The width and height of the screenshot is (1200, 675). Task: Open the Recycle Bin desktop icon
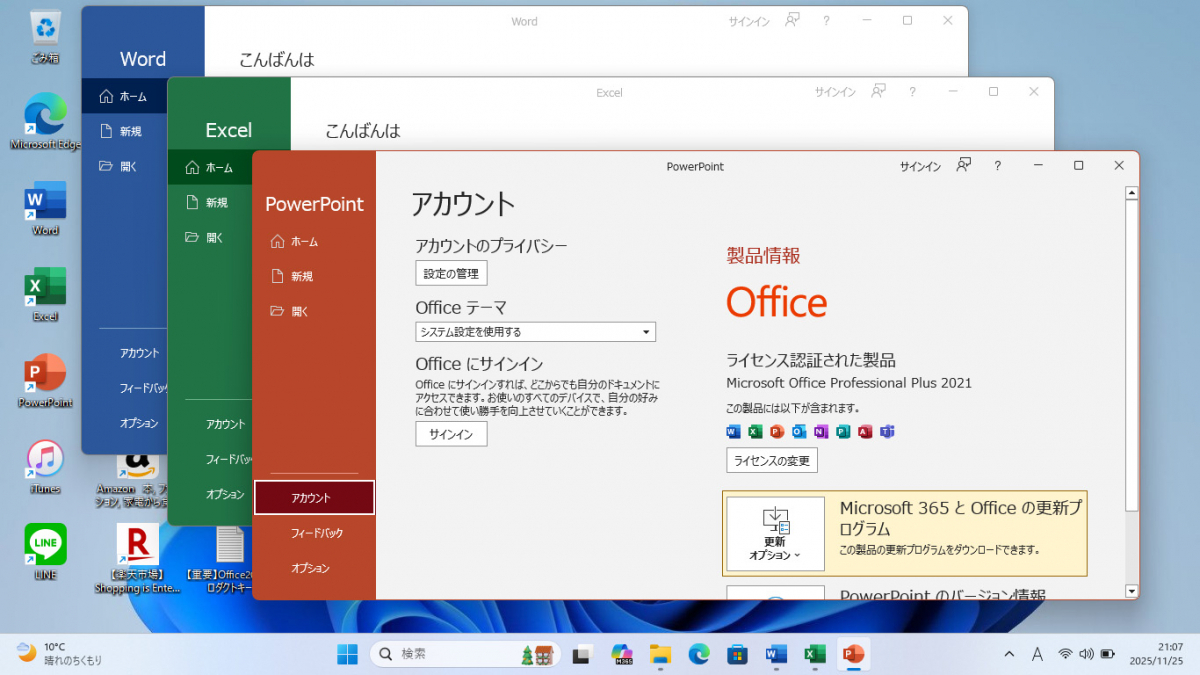click(45, 35)
